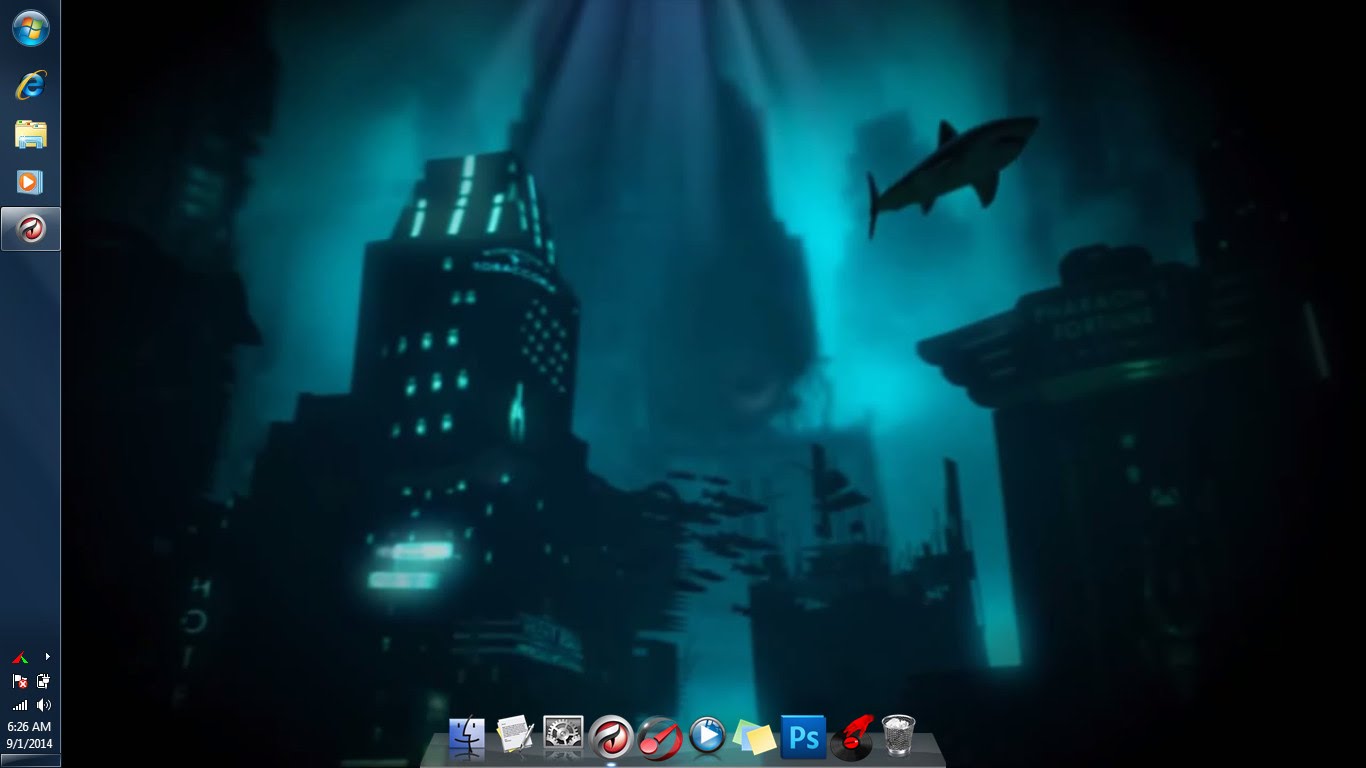Switch to Comodo Dragon on the taskbar
Image resolution: width=1366 pixels, height=768 pixels.
coord(30,230)
